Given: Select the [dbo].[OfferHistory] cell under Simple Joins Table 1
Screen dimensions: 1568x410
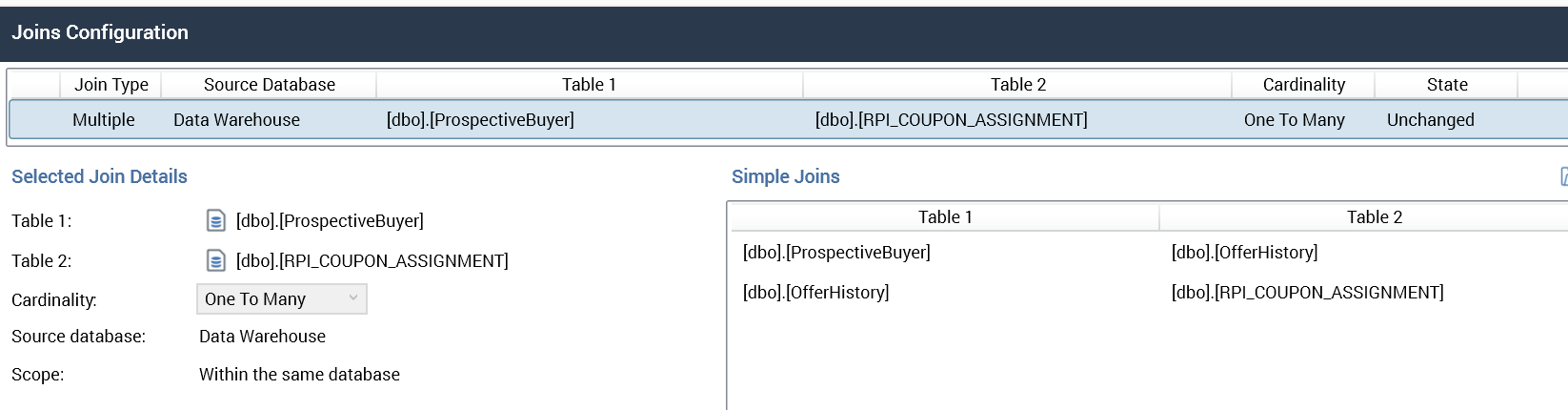Looking at the screenshot, I should [815, 293].
